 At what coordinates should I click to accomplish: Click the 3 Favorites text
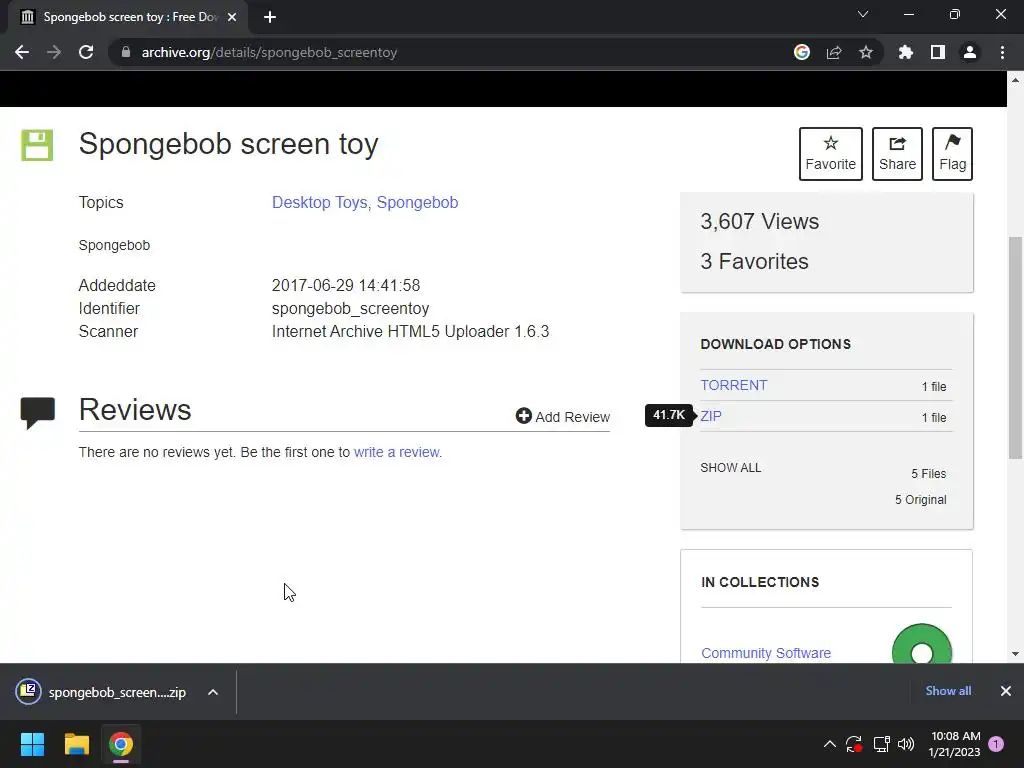754,261
